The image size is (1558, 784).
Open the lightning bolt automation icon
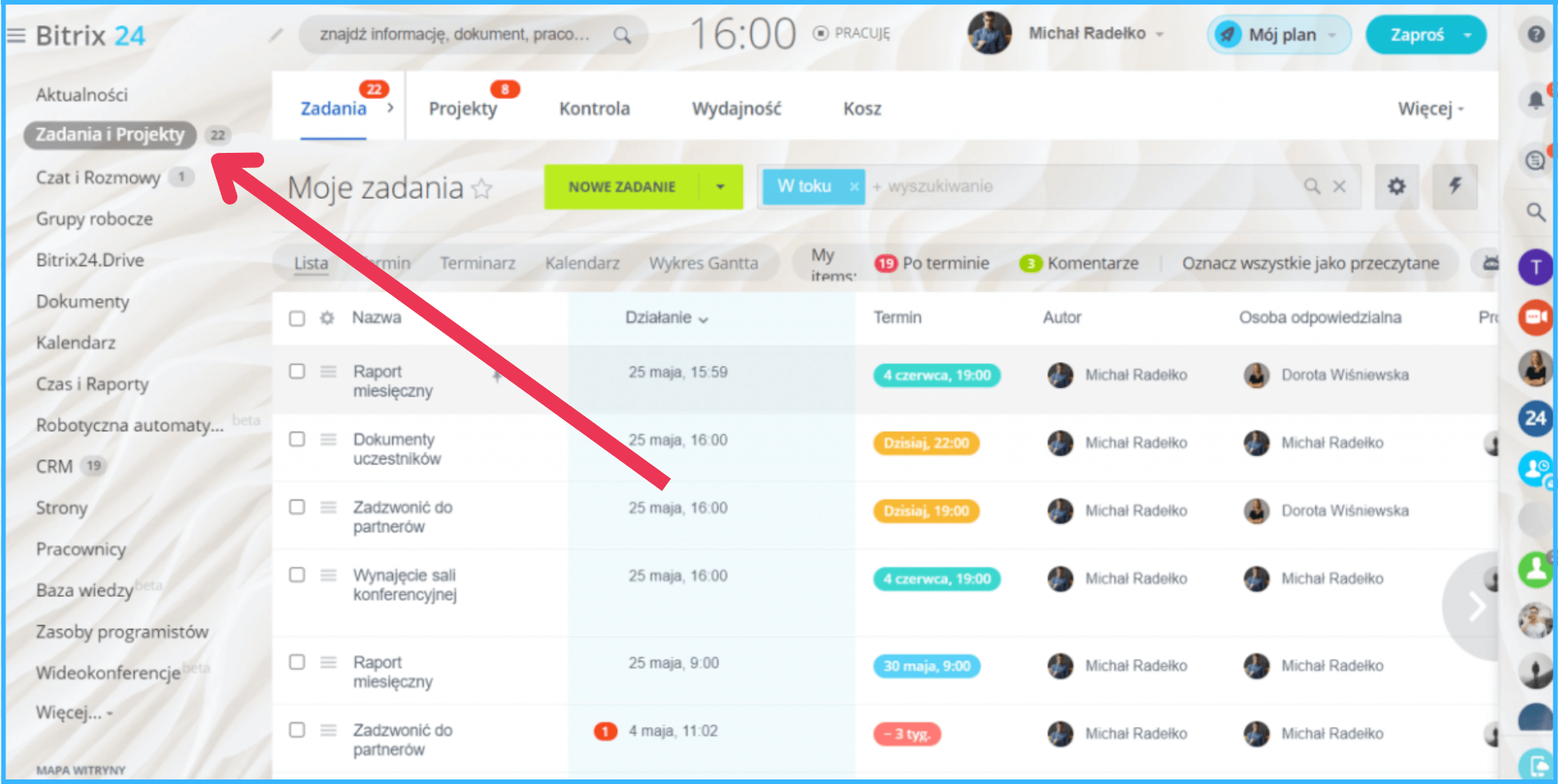1455,186
